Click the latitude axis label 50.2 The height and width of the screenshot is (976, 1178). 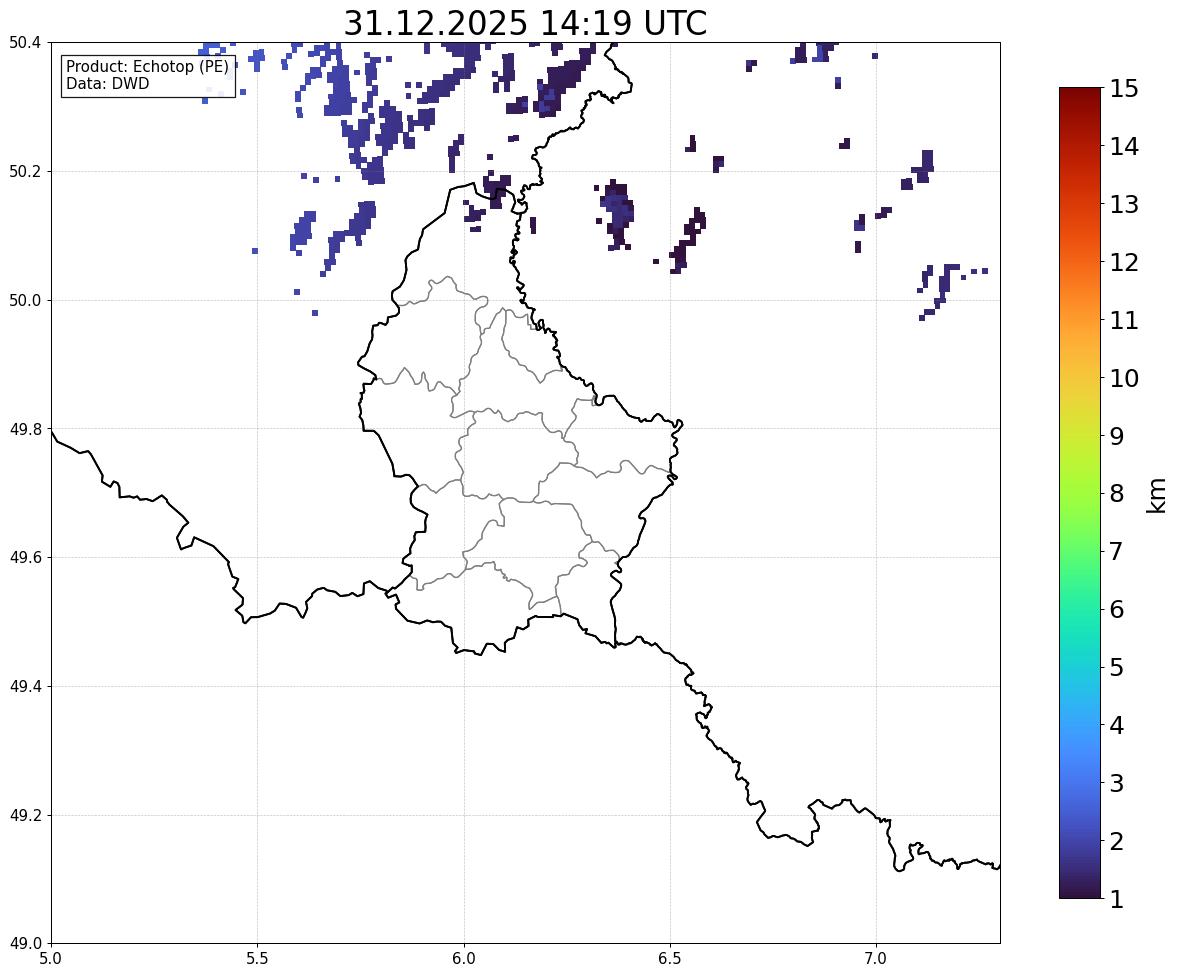click(24, 171)
